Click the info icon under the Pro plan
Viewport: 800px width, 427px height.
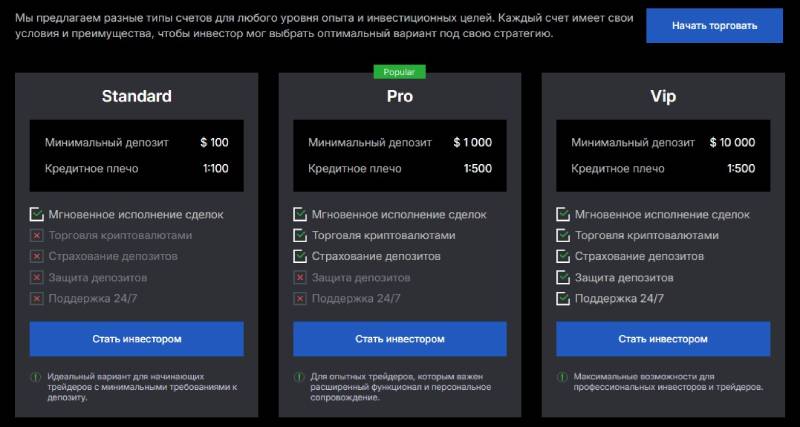tap(299, 377)
